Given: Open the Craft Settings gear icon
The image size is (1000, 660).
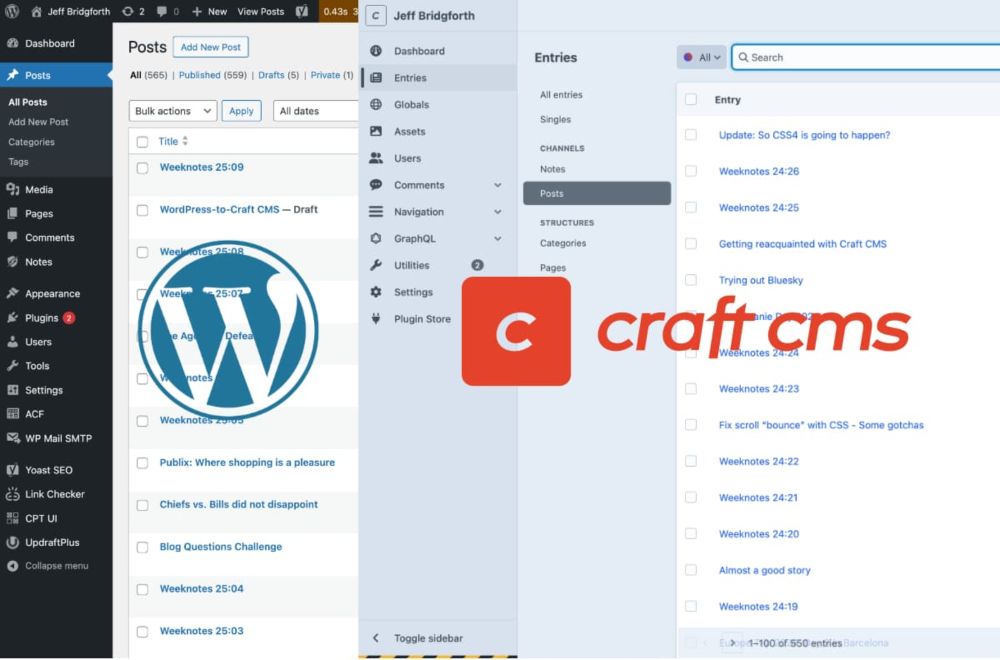Looking at the screenshot, I should pyautogui.click(x=376, y=292).
